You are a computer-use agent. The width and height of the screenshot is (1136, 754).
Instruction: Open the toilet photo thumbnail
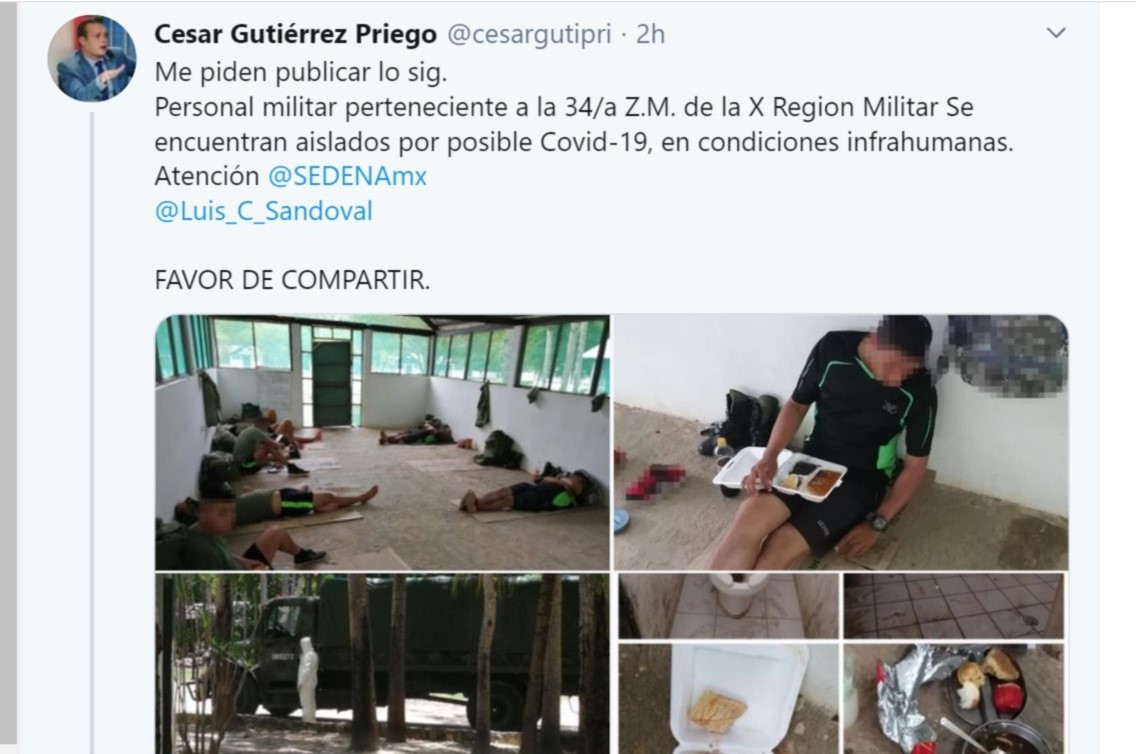(728, 606)
